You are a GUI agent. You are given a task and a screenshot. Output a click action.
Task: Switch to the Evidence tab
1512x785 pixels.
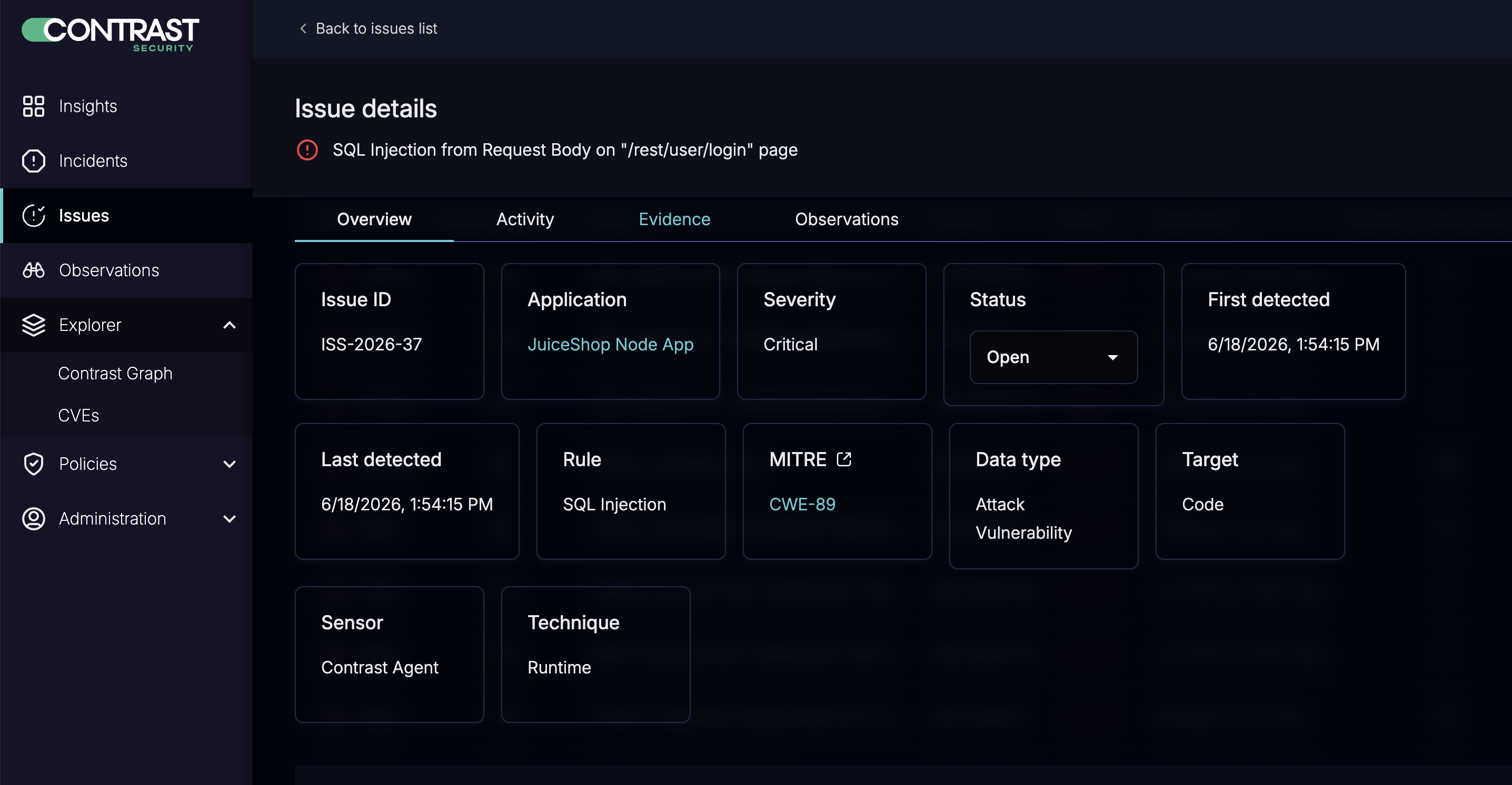tap(674, 219)
